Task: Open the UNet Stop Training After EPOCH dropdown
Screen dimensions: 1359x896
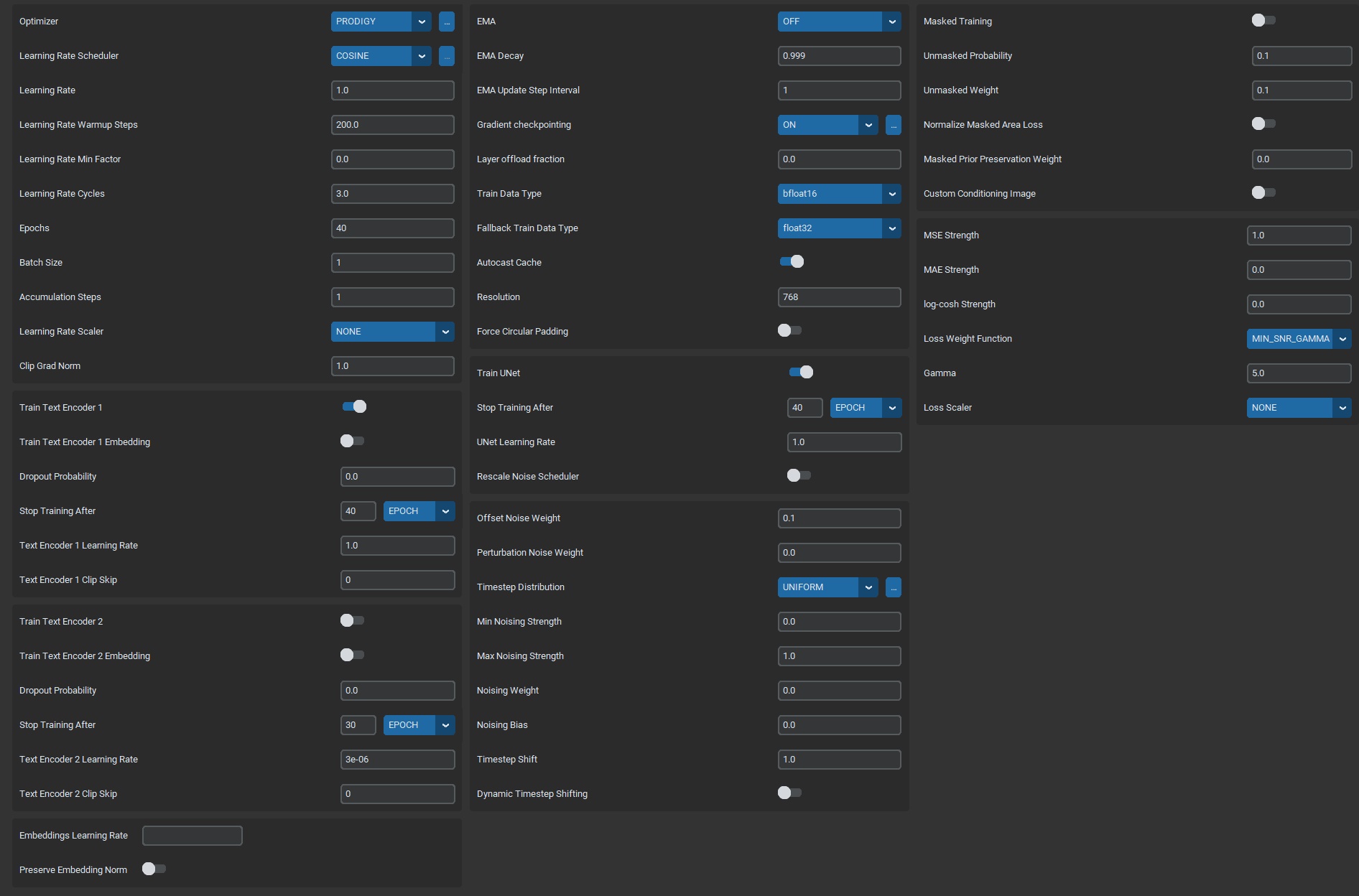Action: [x=866, y=408]
